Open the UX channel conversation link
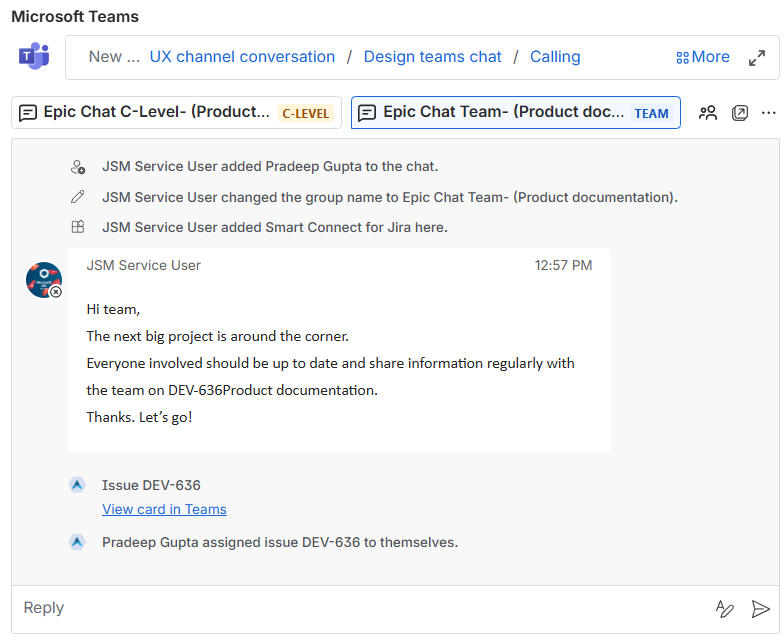 pyautogui.click(x=242, y=57)
